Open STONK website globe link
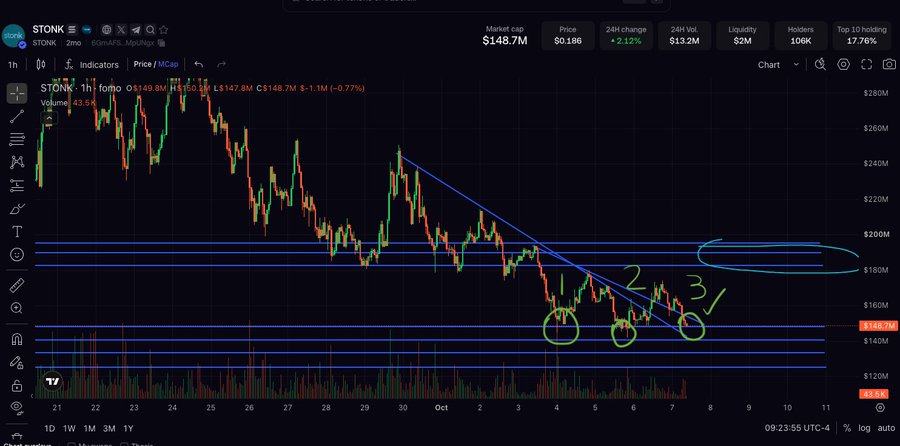 pyautogui.click(x=106, y=30)
